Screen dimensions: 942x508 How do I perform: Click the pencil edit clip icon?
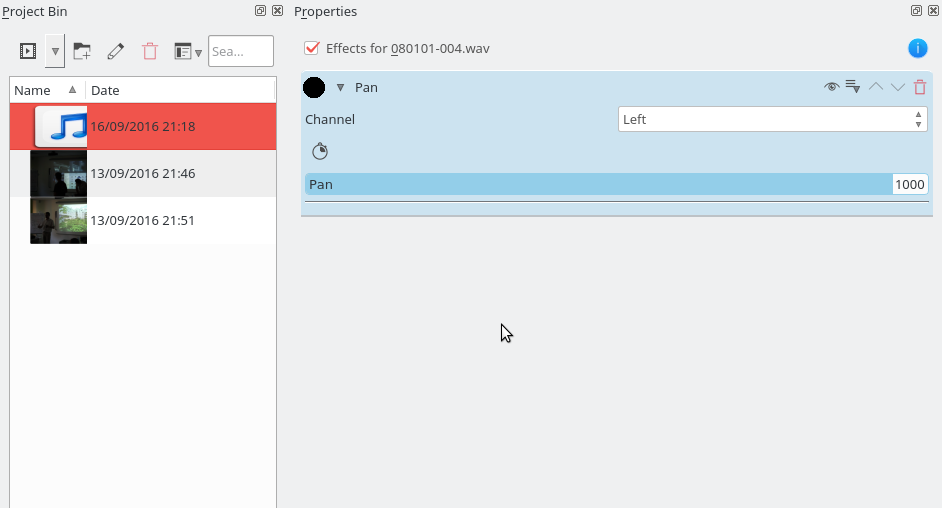click(x=115, y=51)
